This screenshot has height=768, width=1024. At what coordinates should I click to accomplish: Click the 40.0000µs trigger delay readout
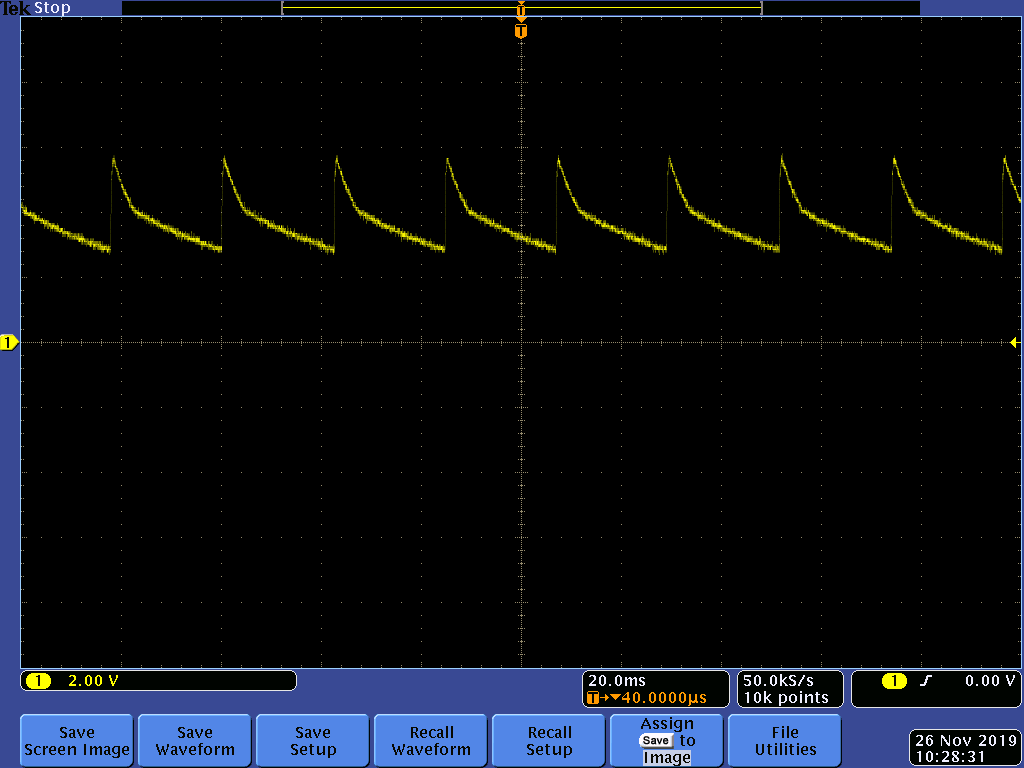pyautogui.click(x=664, y=698)
